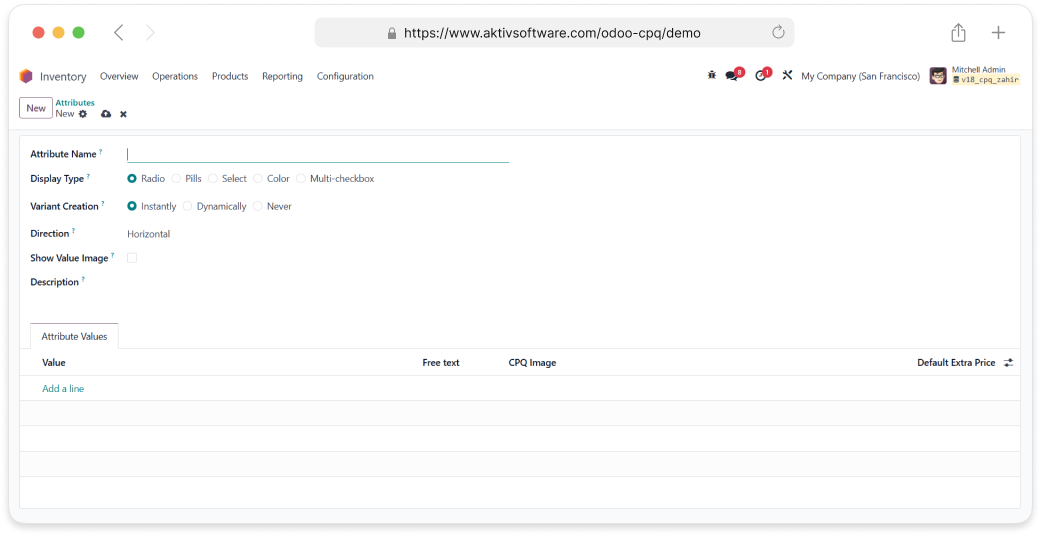Expand the Operations menu
The height and width of the screenshot is (536, 1041).
(x=175, y=76)
